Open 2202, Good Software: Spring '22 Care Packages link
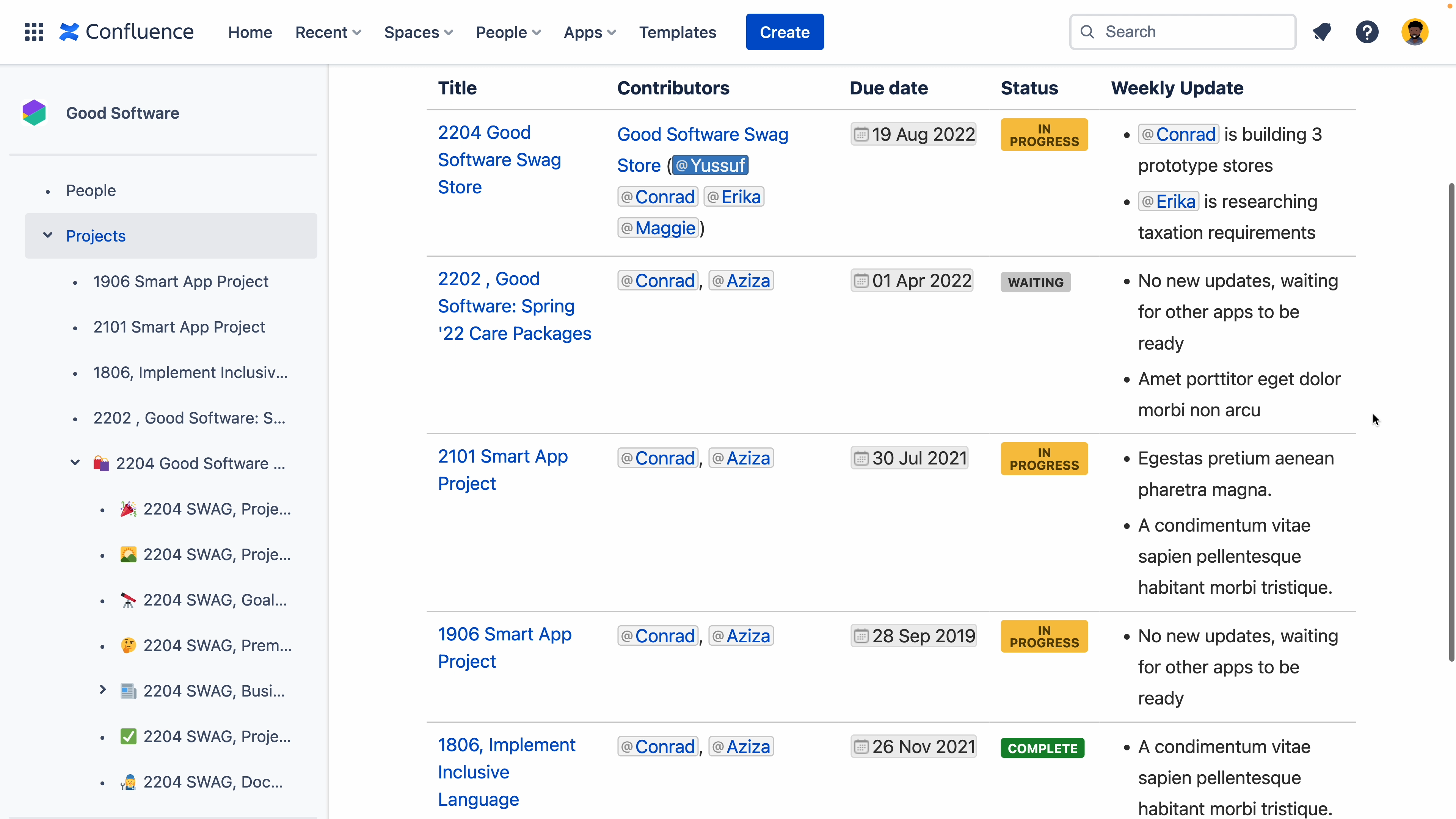Viewport: 1456px width, 819px height. (x=515, y=306)
